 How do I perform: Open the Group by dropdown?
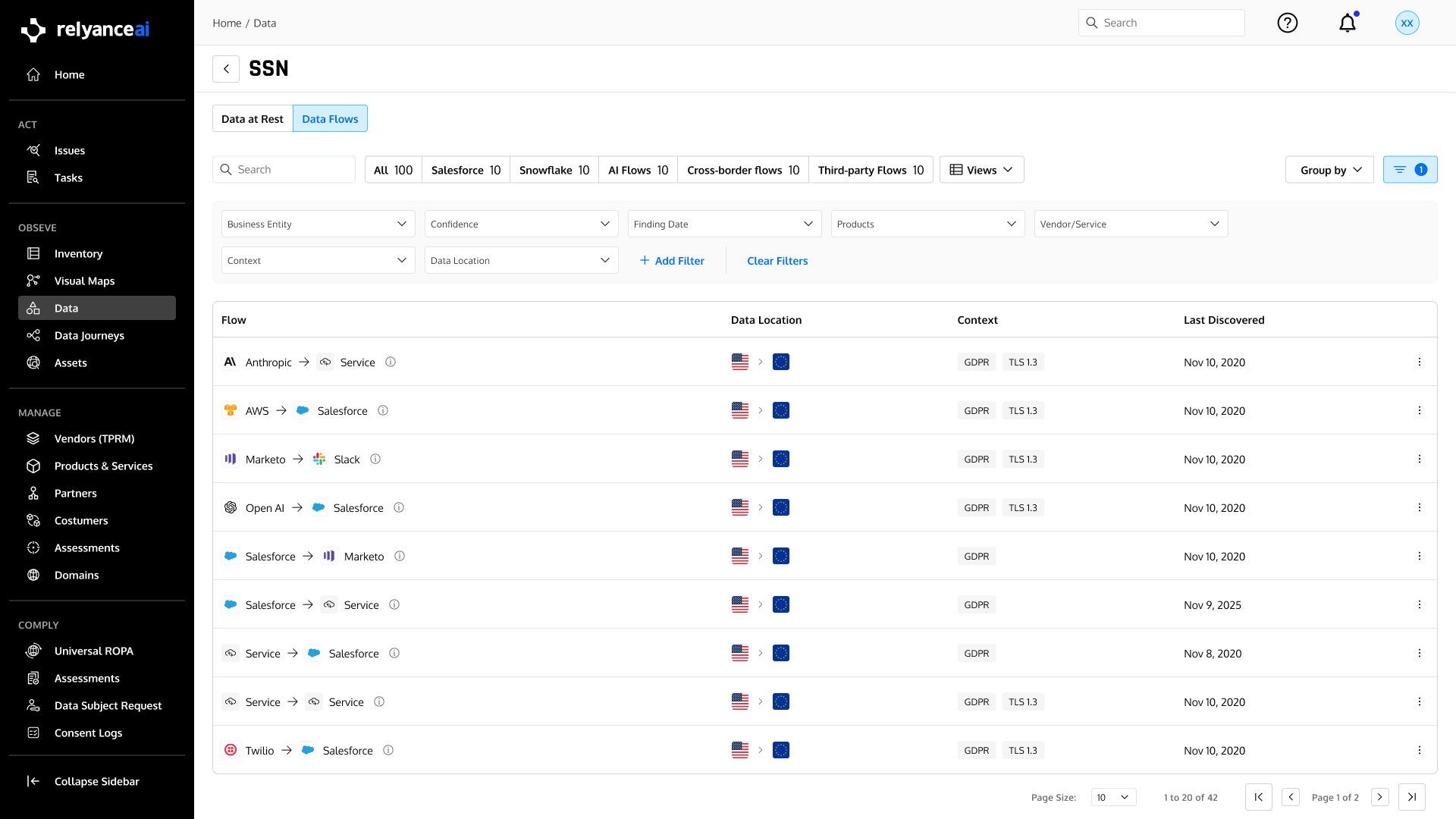click(1329, 170)
